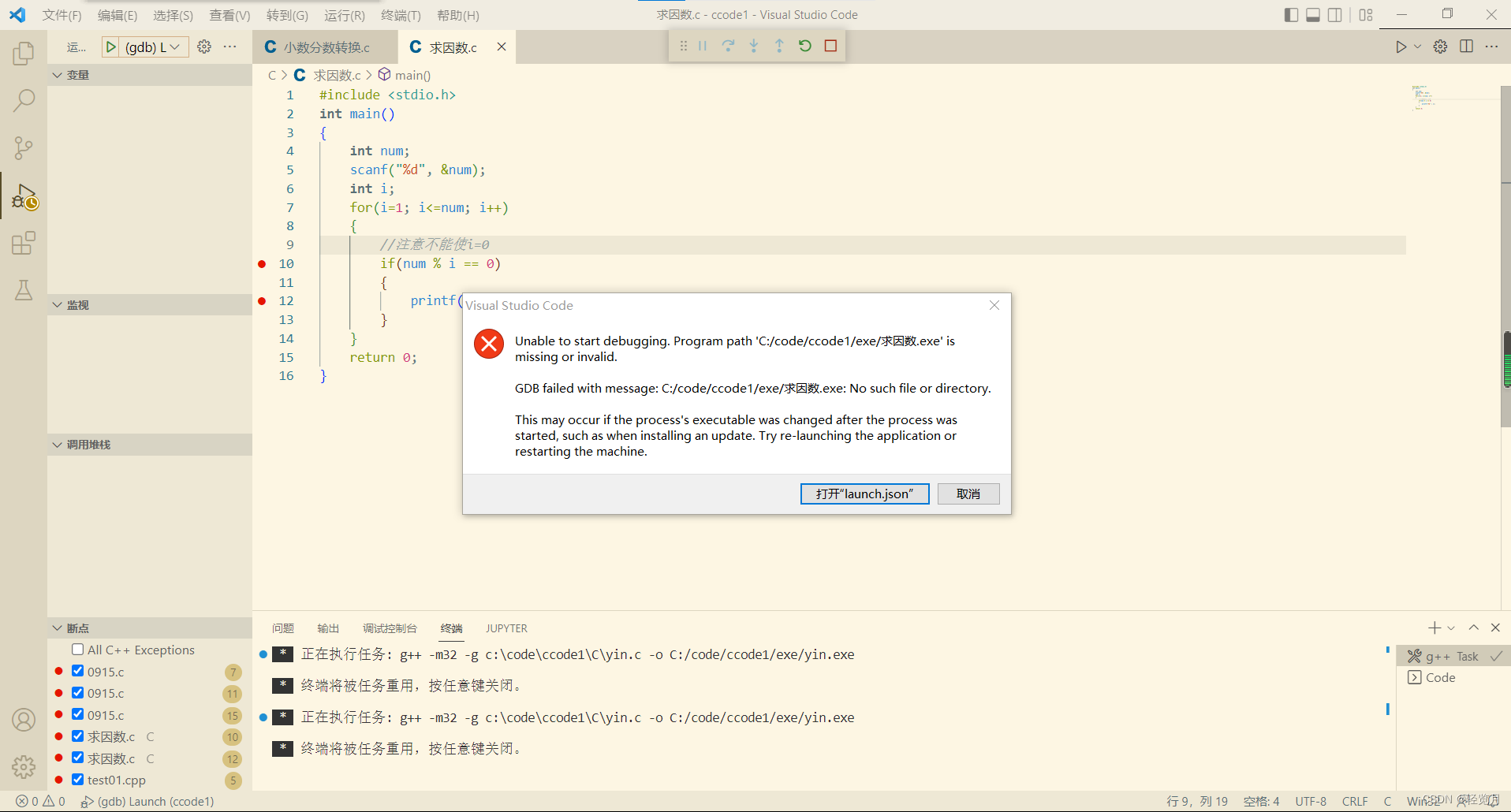Viewport: 1511px width, 812px height.
Task: Close the bottom panel
Action: 1495,628
